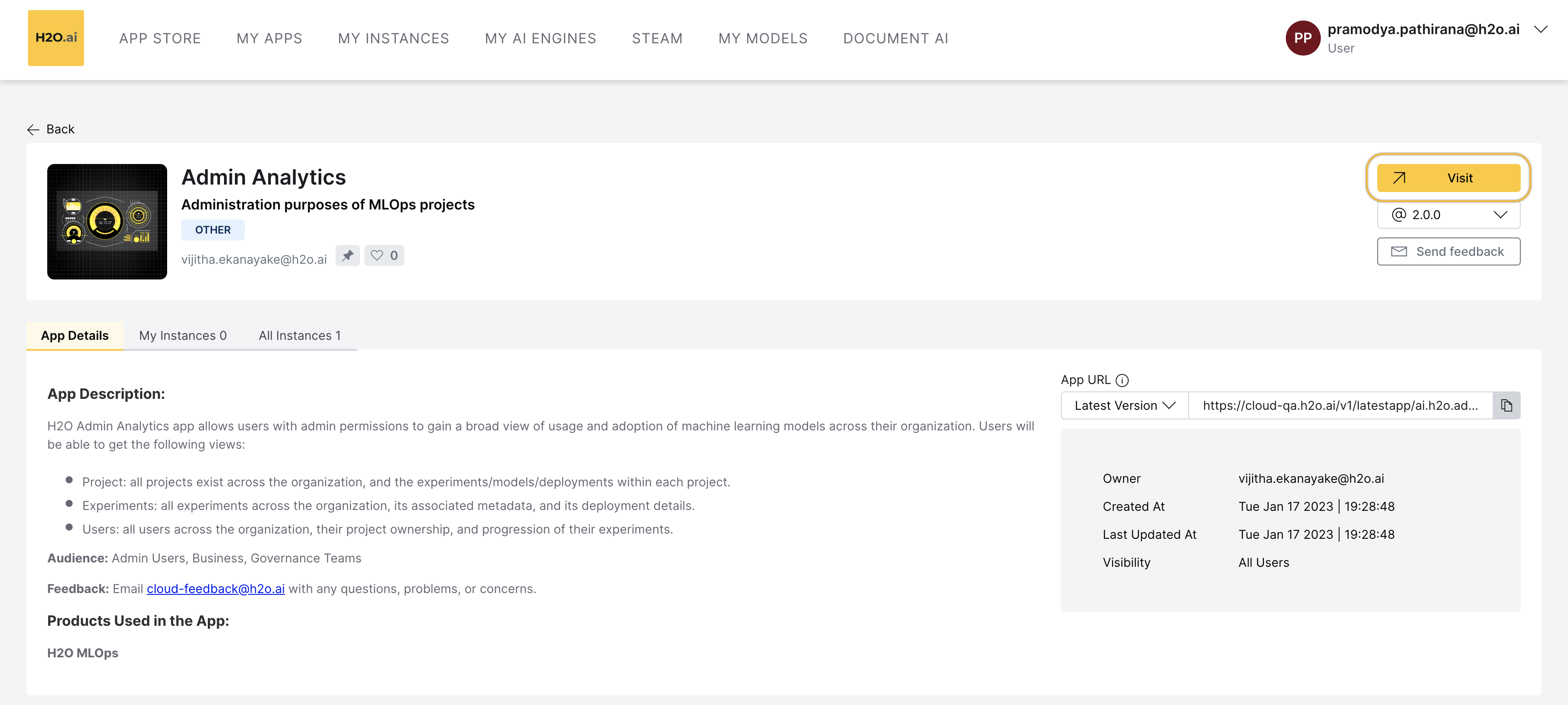Open the 2.0.0 version dropdown
Image resolution: width=1568 pixels, height=705 pixels.
(x=1448, y=215)
